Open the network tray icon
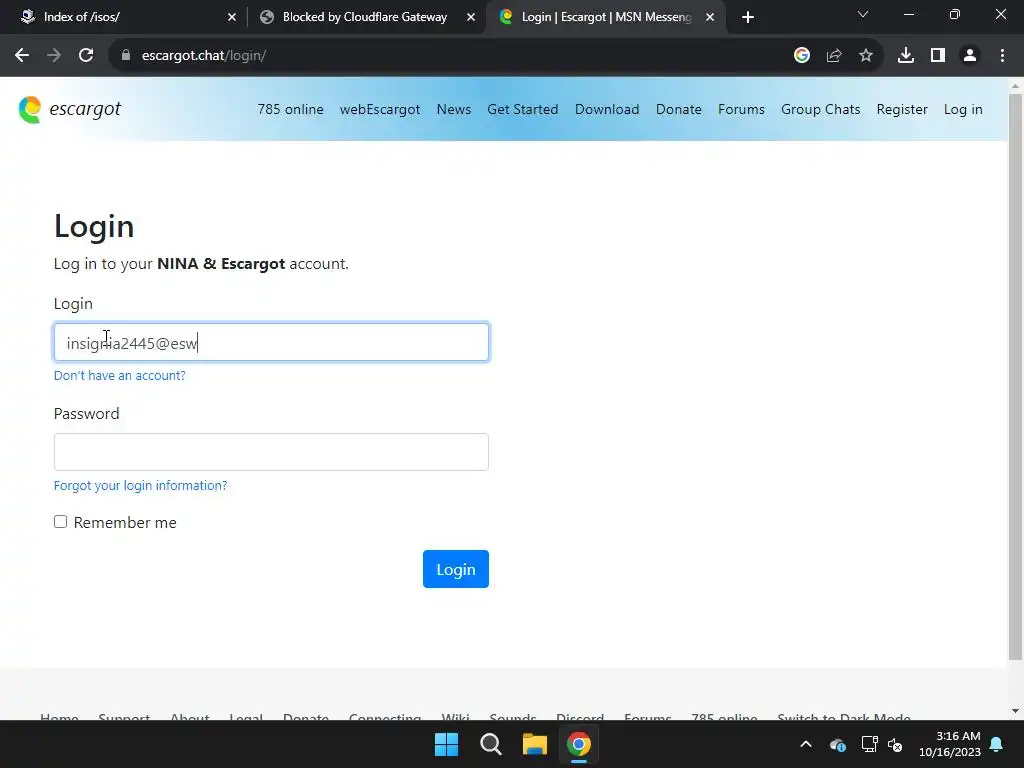 point(869,744)
